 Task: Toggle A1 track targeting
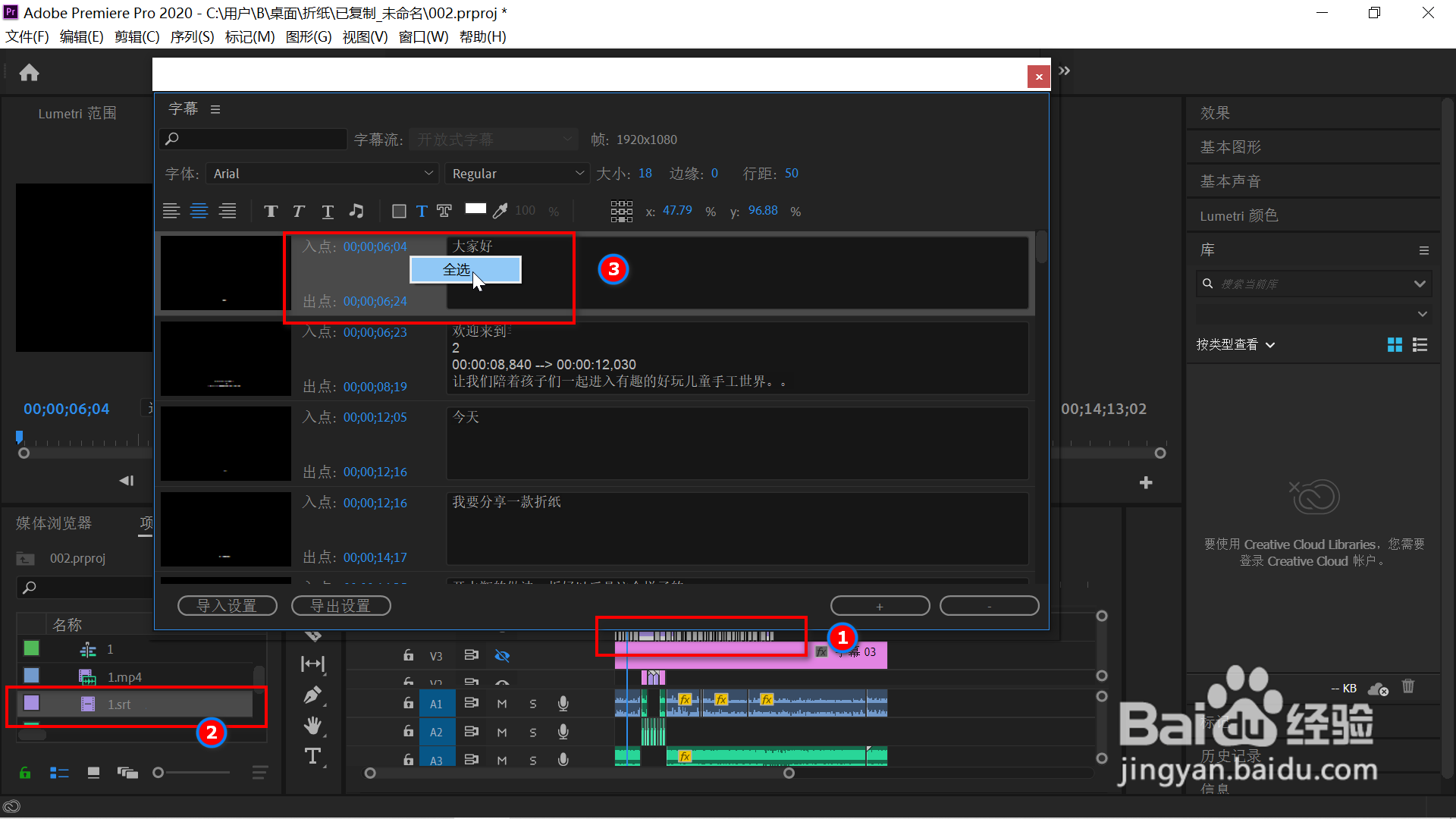pyautogui.click(x=436, y=704)
